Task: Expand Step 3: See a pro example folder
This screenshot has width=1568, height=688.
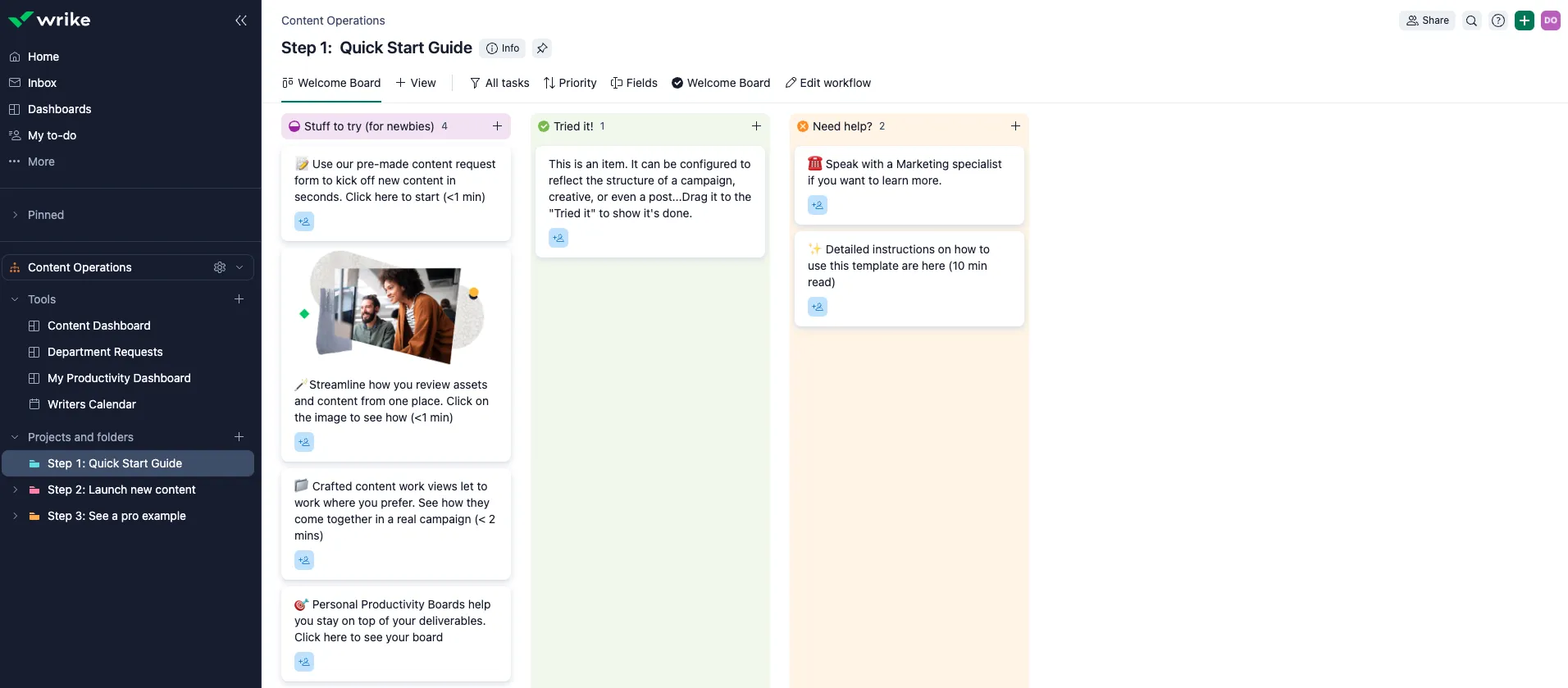Action: [15, 516]
